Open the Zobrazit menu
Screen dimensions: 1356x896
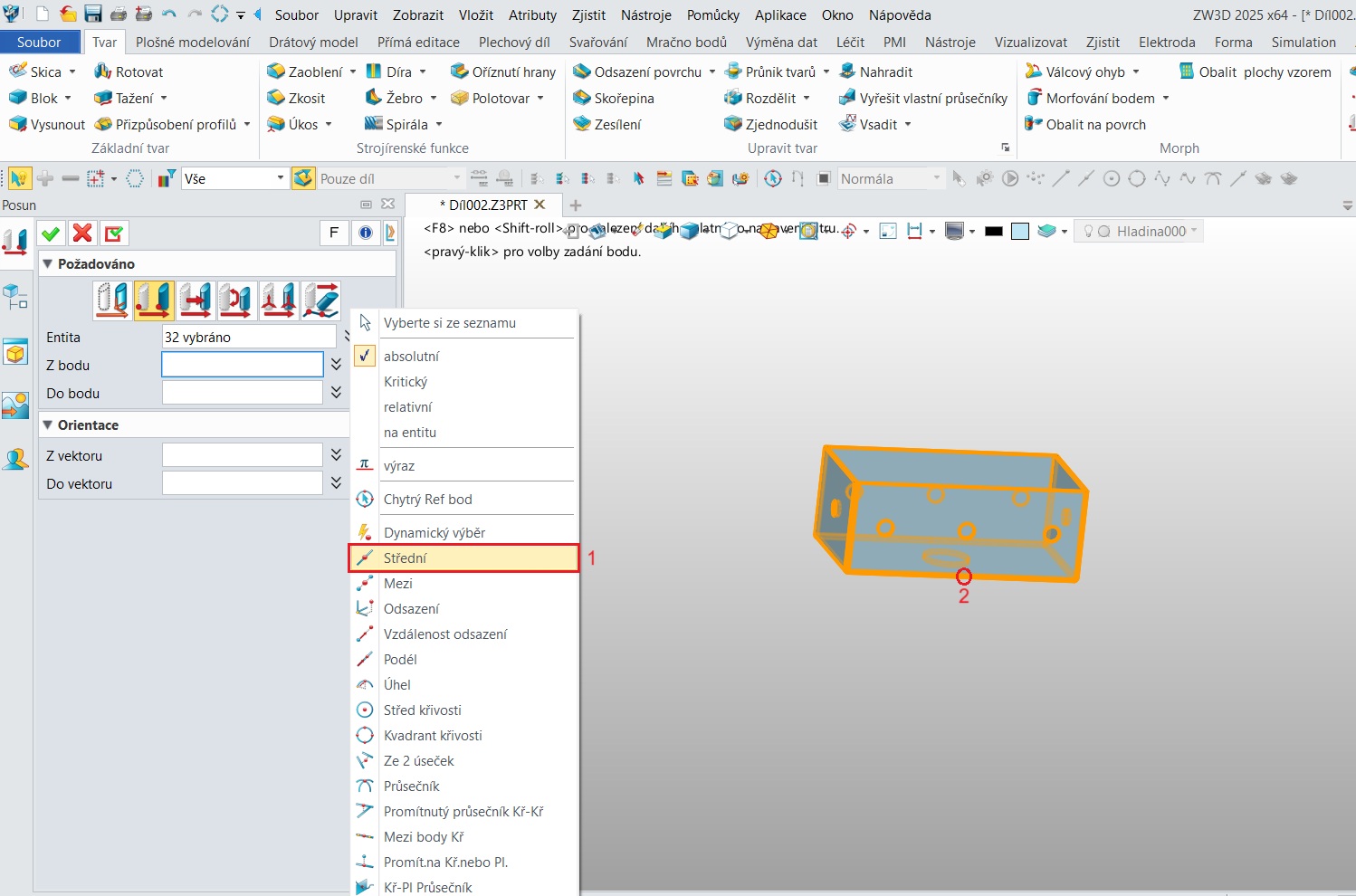click(x=418, y=14)
